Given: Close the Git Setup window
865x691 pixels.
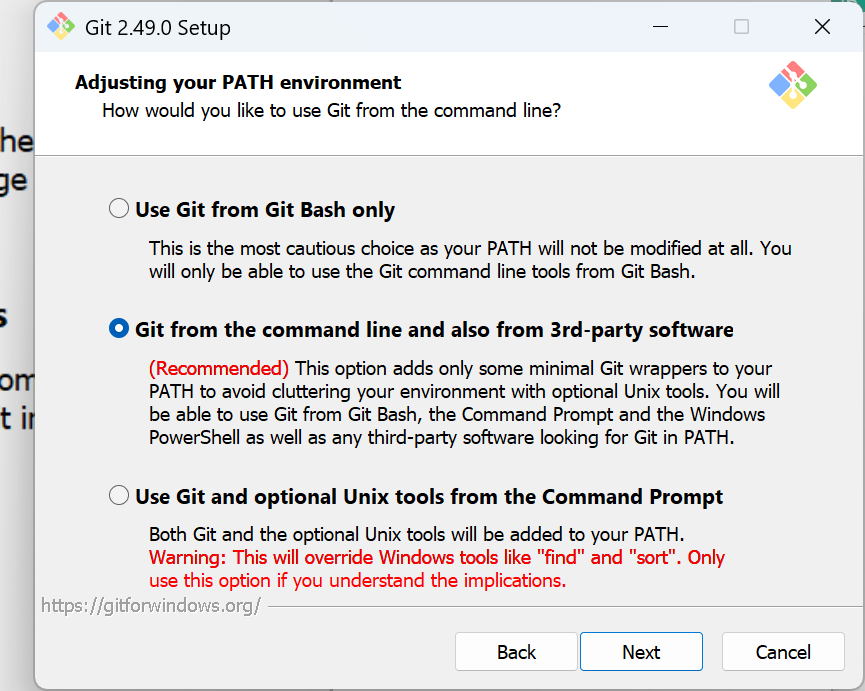Looking at the screenshot, I should 822,26.
